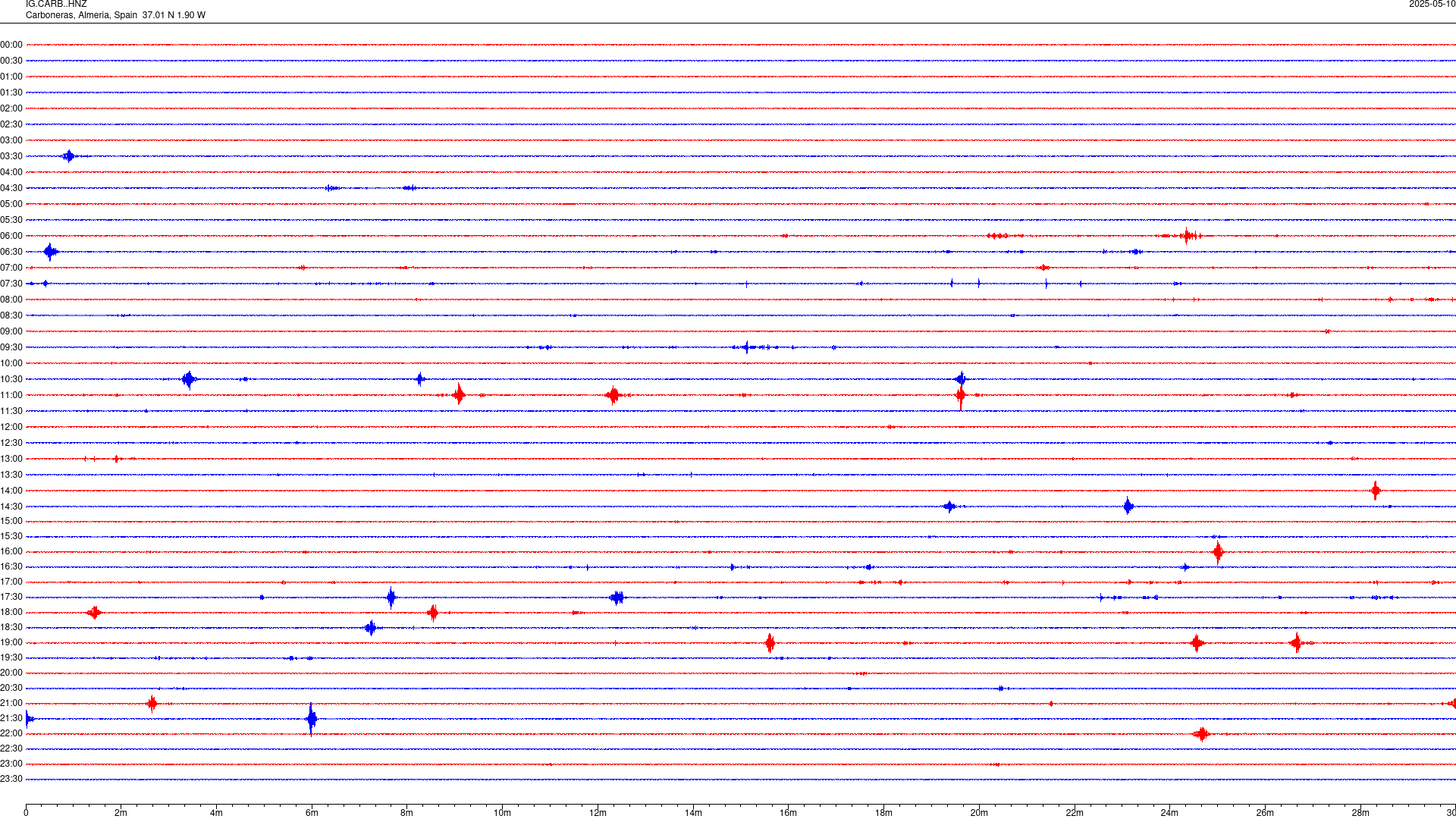Click the 16m tick on time axis
Screen dimensions: 1456x819
click(x=788, y=813)
